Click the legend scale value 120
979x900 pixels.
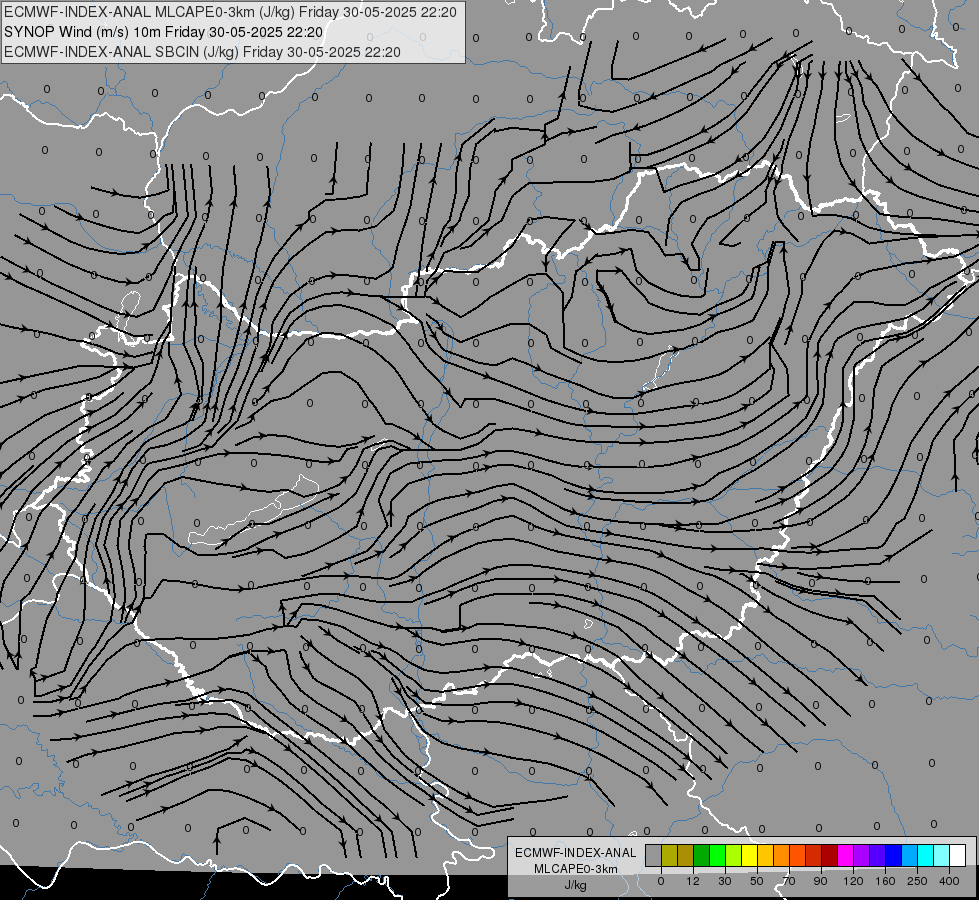pos(853,881)
